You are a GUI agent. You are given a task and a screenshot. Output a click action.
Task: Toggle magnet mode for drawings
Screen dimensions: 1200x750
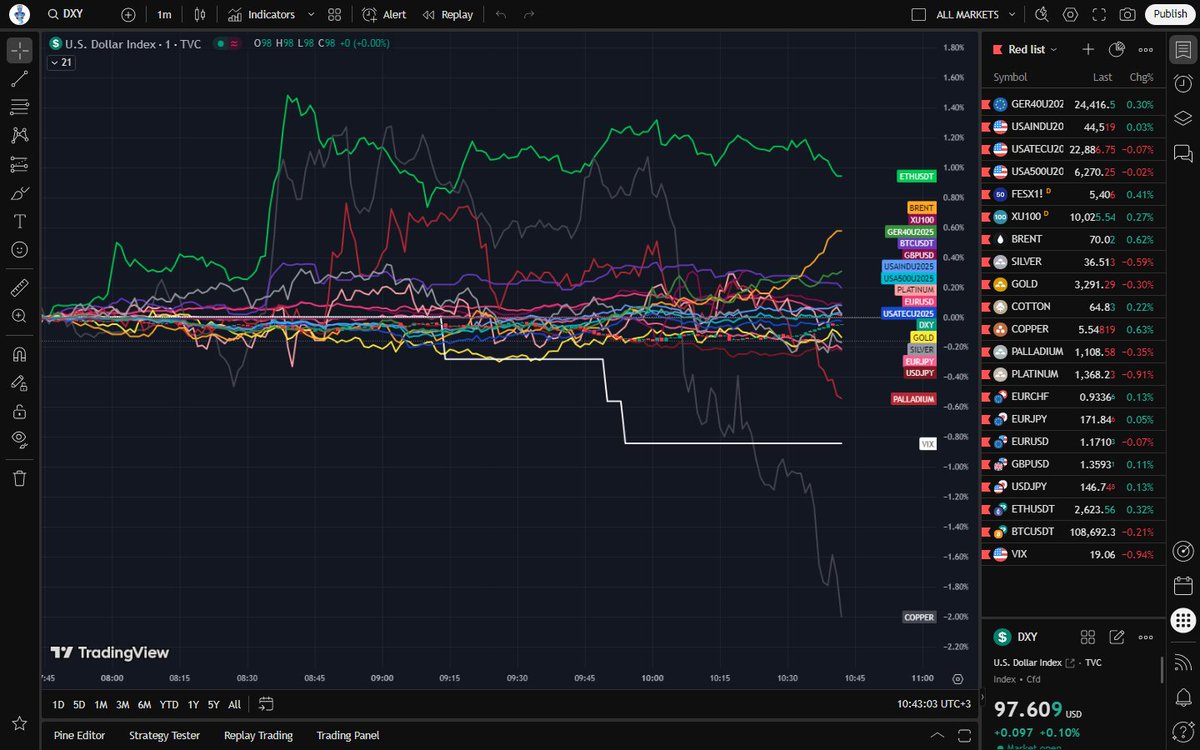point(20,354)
